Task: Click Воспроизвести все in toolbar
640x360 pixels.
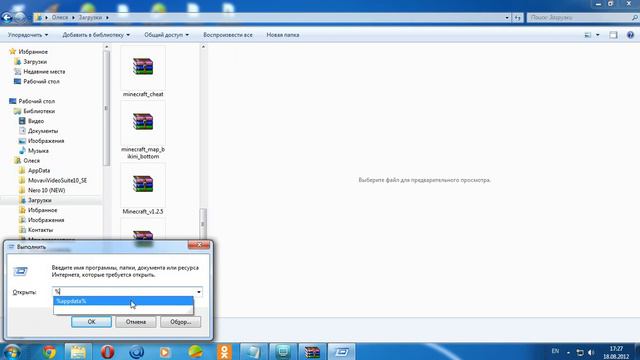Action: [x=228, y=35]
